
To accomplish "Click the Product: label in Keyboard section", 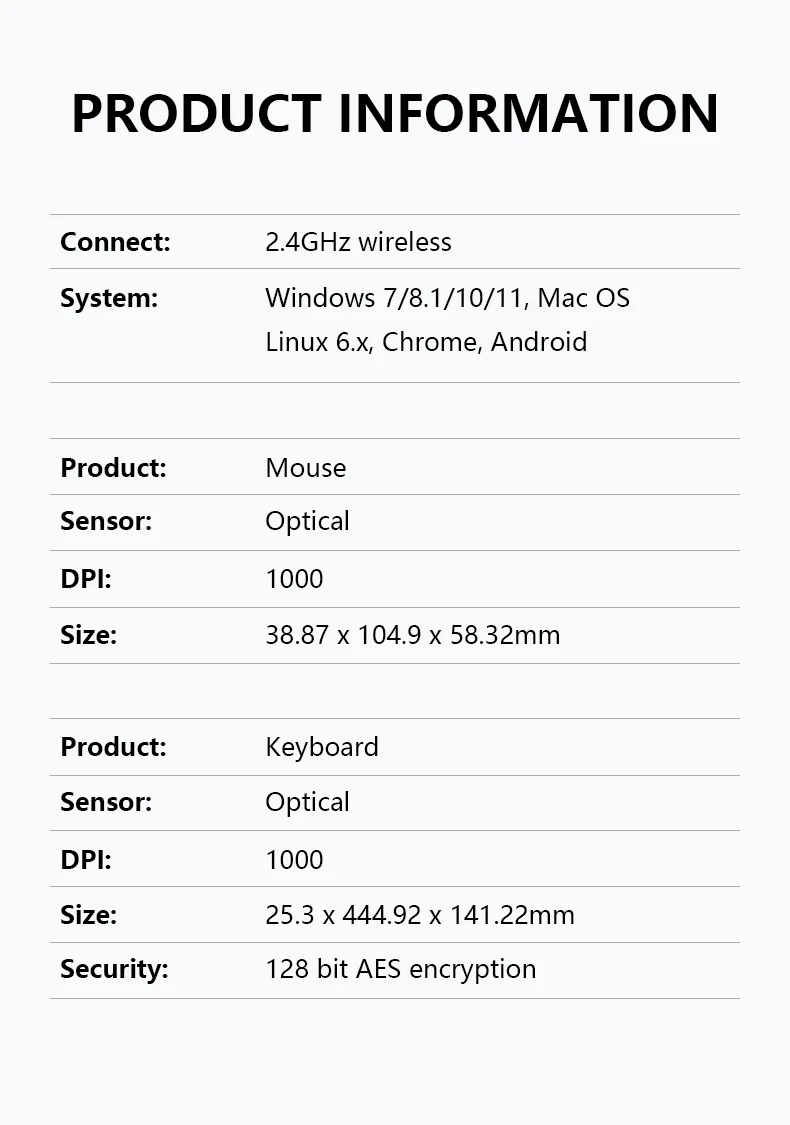I will [113, 747].
